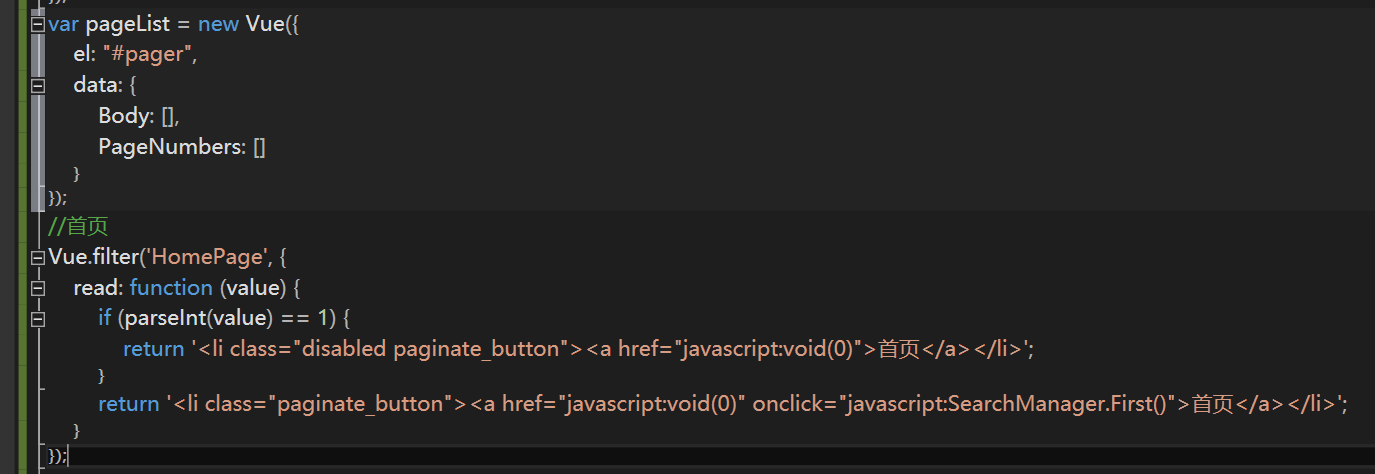Collapse the if parseInt block
Screen dimensions: 1375x474
point(38,320)
